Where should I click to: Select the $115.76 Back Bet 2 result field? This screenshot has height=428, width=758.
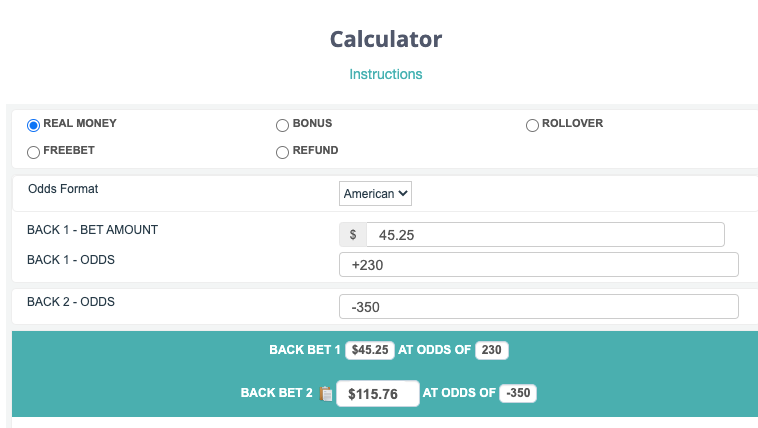point(376,394)
